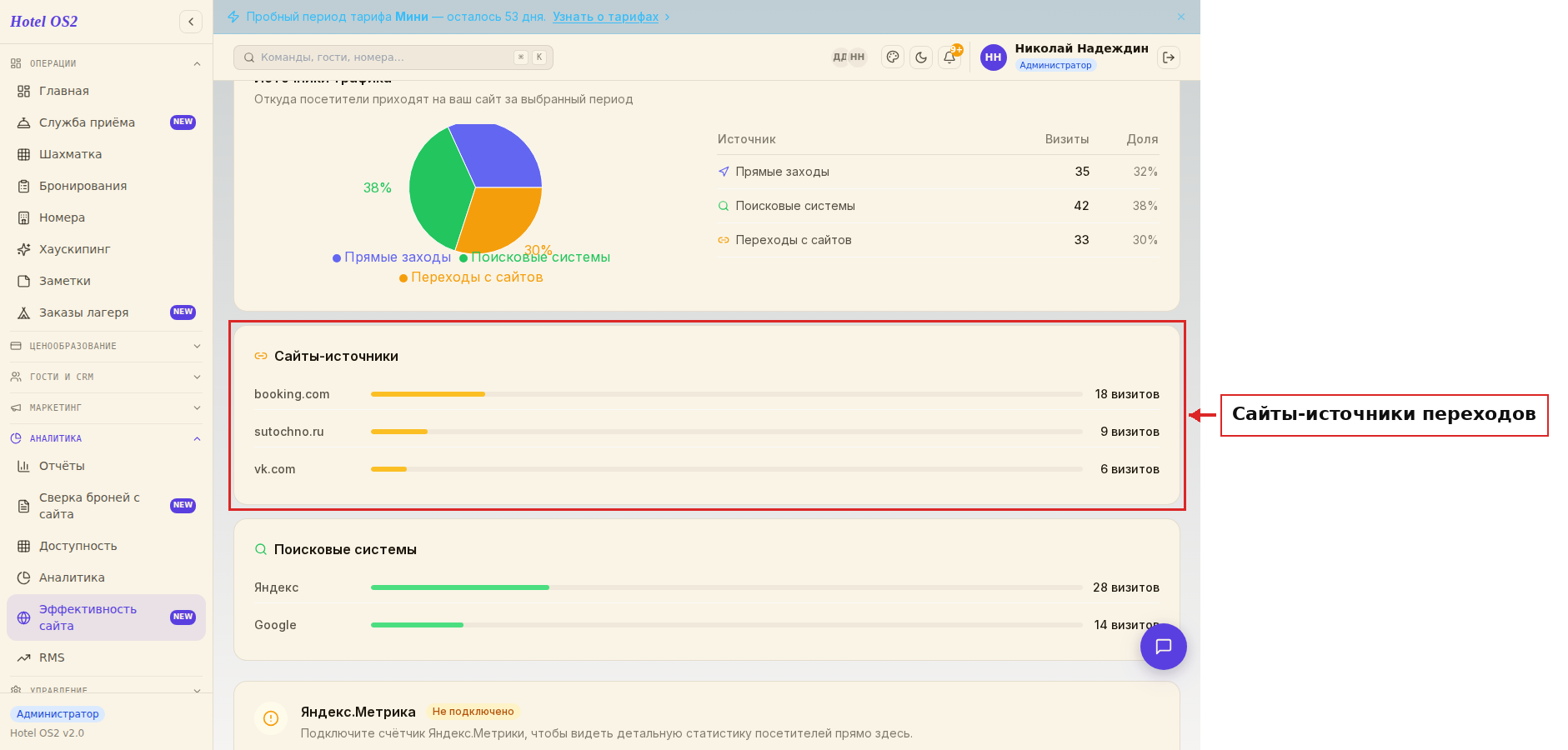Click the booking.com source row
1568x750 pixels.
pyautogui.click(x=707, y=394)
